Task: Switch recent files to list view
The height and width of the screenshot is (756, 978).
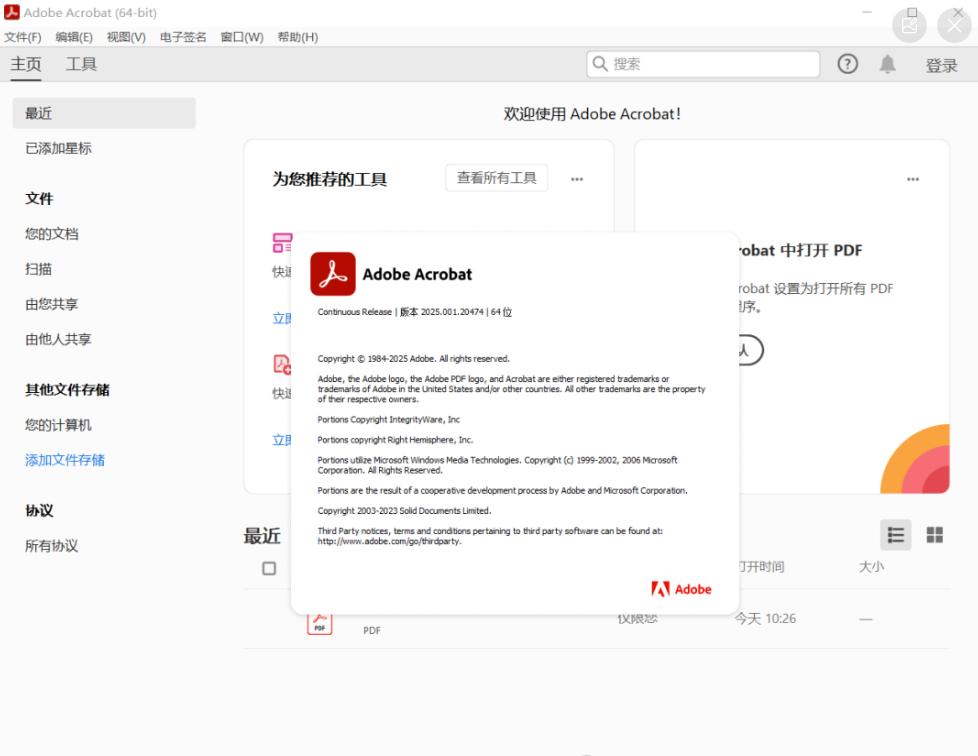Action: [x=896, y=535]
